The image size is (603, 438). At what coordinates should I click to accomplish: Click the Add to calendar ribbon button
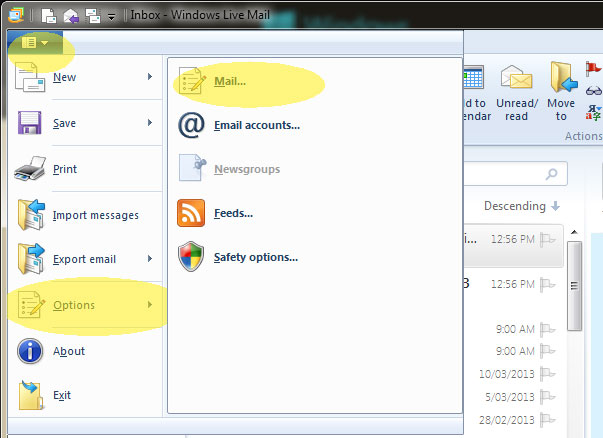point(476,94)
